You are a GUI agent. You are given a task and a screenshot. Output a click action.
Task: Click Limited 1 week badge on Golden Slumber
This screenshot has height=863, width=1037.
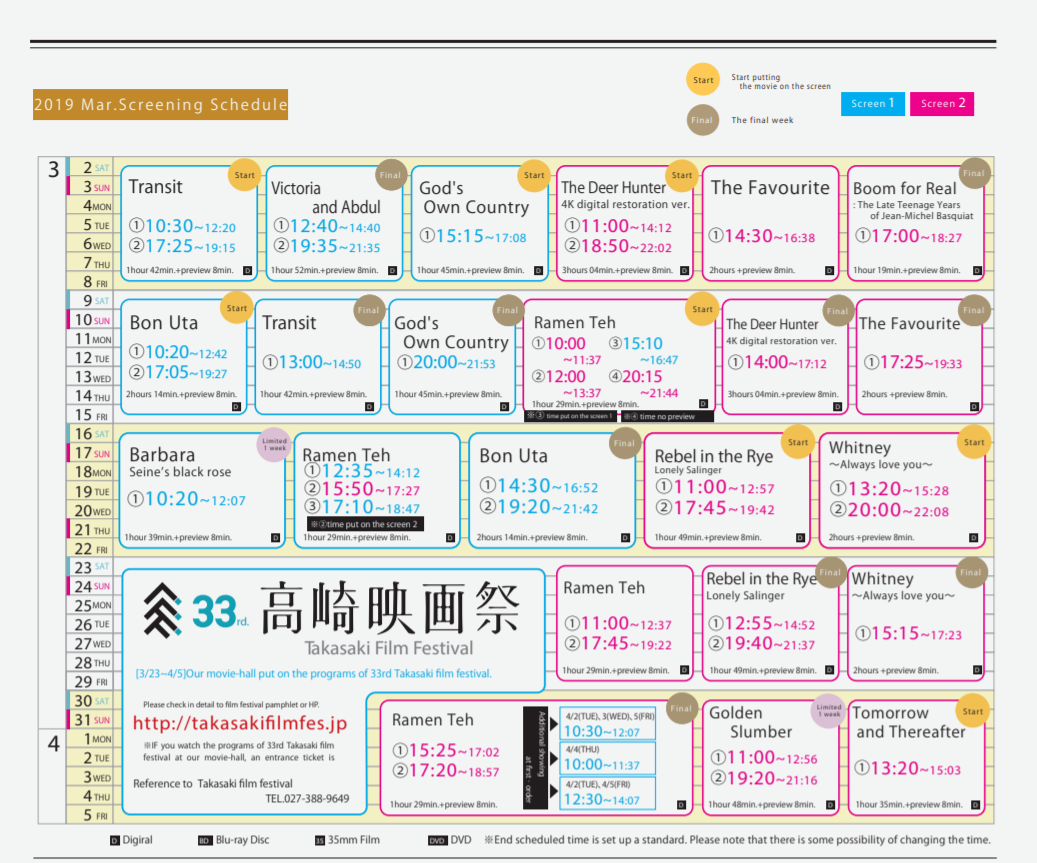pos(828,711)
